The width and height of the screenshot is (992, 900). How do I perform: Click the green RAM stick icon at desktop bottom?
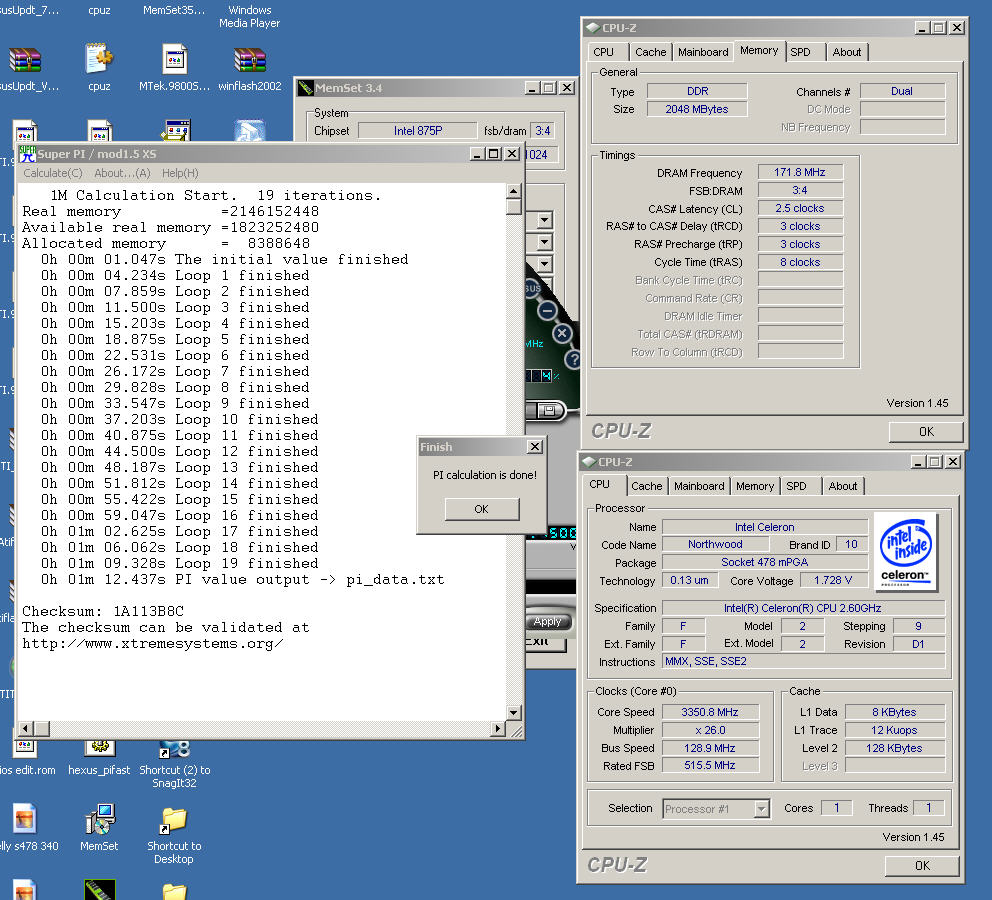[x=99, y=889]
